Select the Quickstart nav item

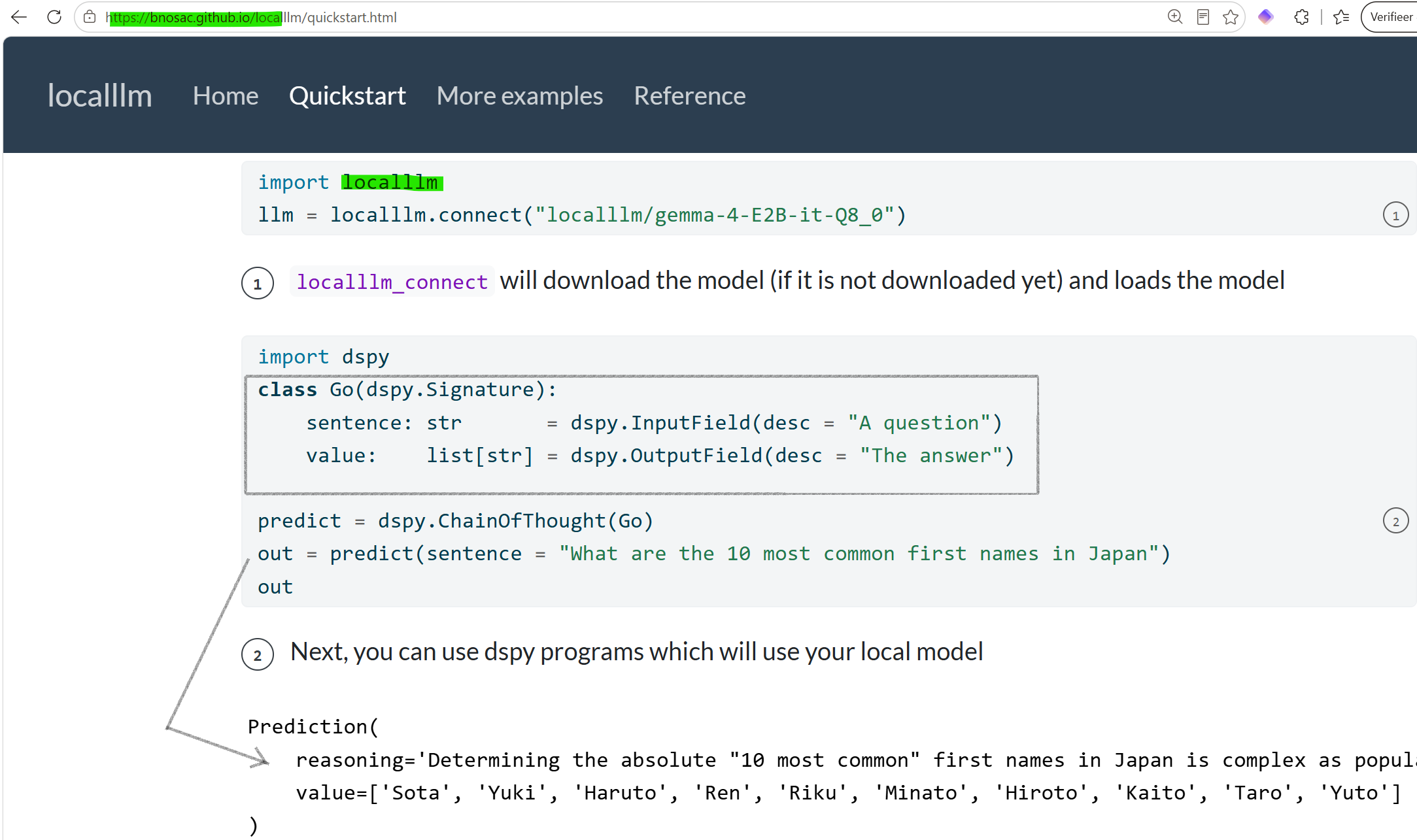pyautogui.click(x=347, y=96)
